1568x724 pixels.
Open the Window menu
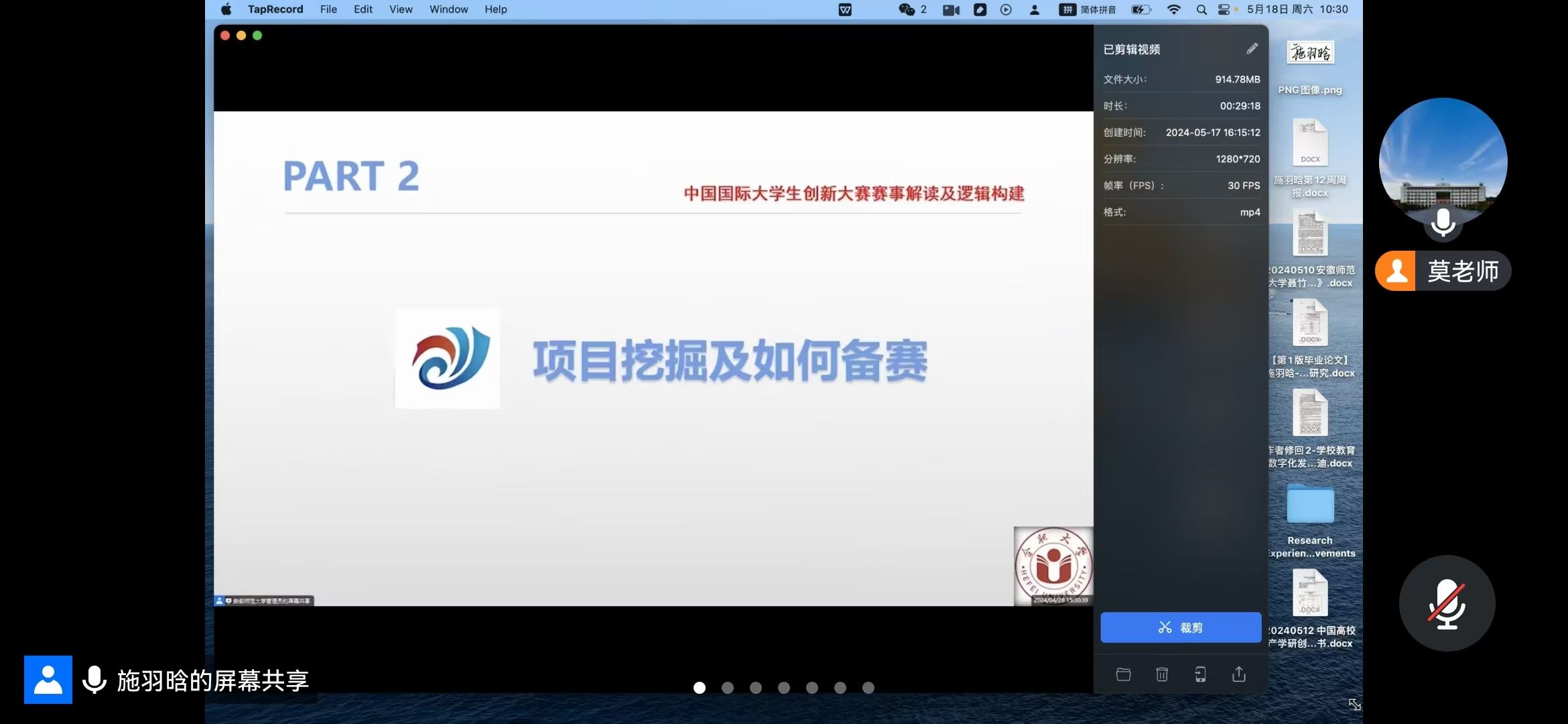coord(448,9)
